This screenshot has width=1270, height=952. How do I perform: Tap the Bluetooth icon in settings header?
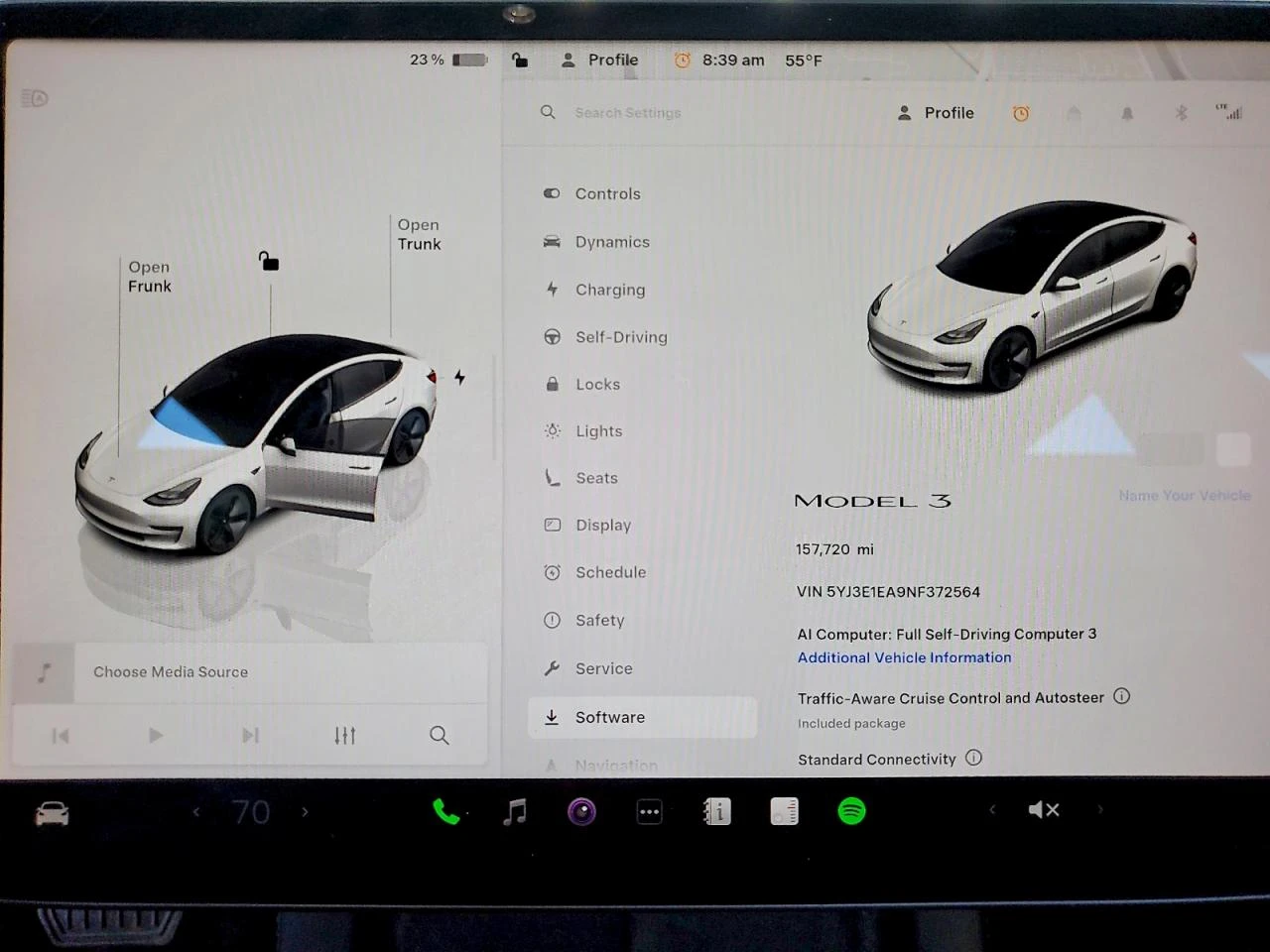[x=1181, y=113]
